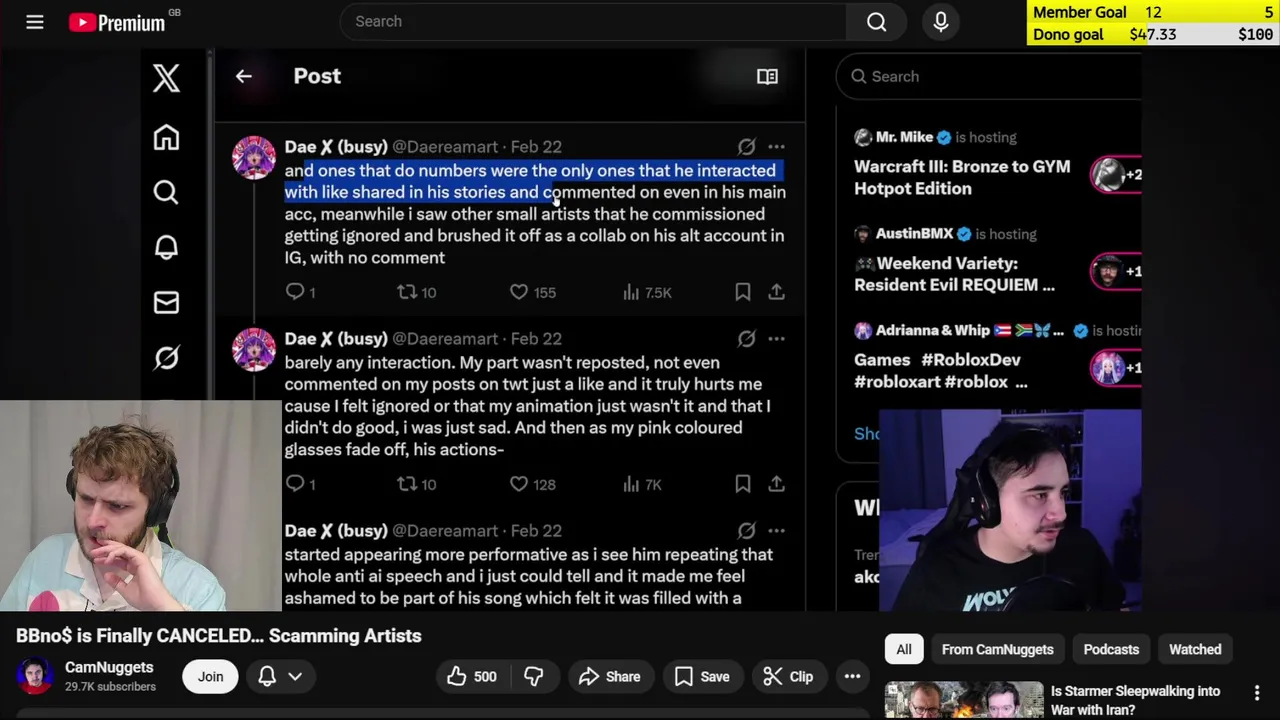Click the video title BBno$ is Finally CANCELED
The image size is (1280, 720).
[x=219, y=635]
